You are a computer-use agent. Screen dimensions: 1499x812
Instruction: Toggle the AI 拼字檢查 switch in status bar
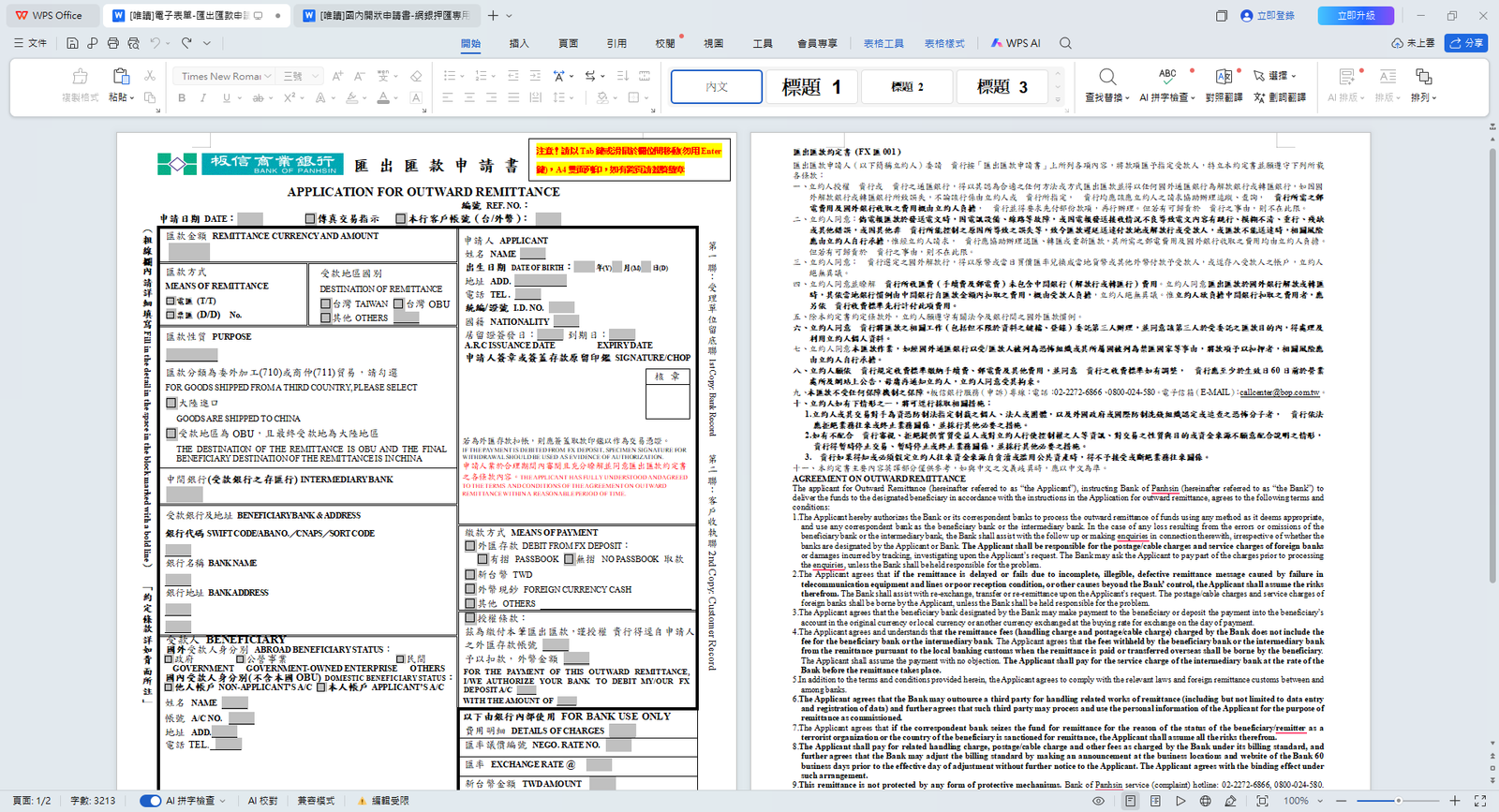[x=150, y=801]
